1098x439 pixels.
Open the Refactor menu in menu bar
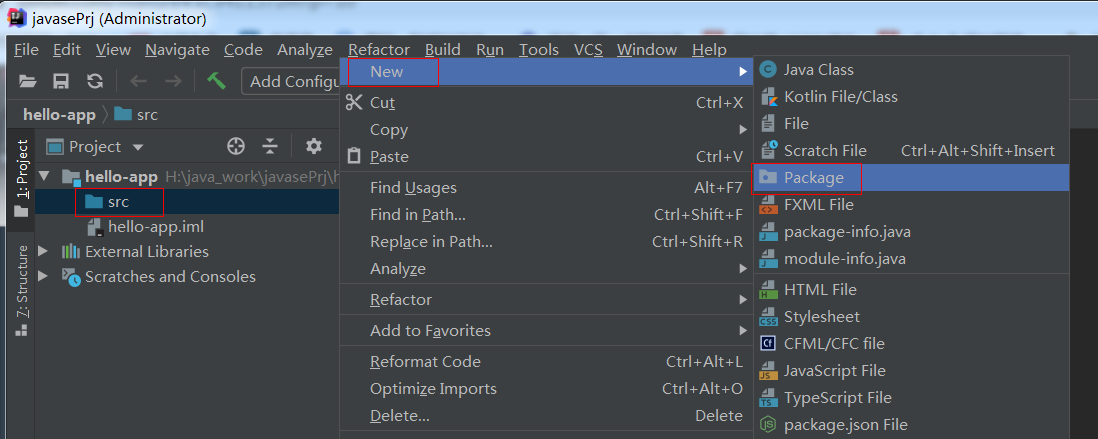click(x=378, y=49)
